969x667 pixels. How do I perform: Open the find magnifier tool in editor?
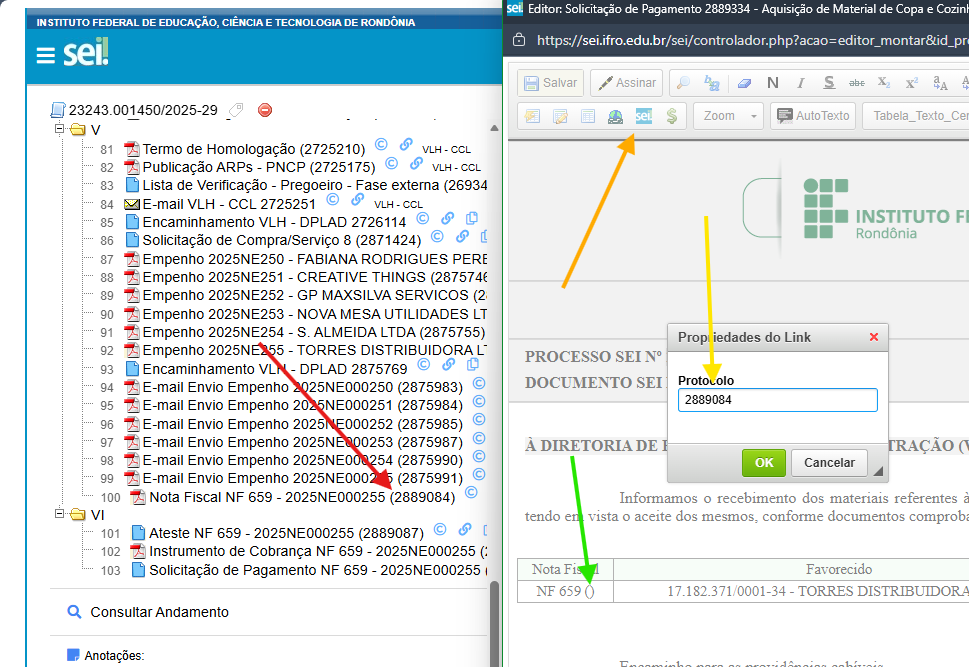click(682, 83)
